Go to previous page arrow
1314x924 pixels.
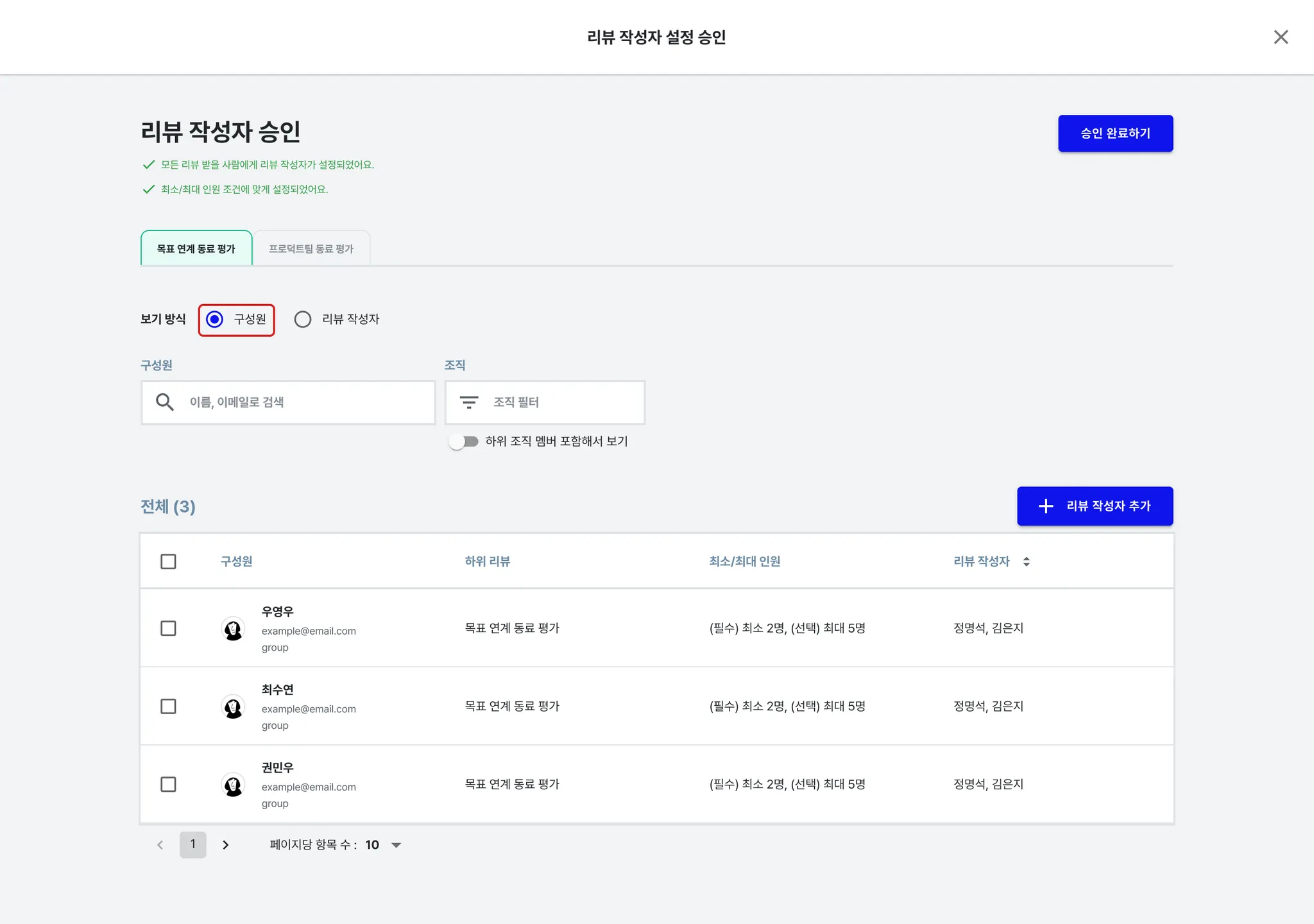click(x=160, y=845)
